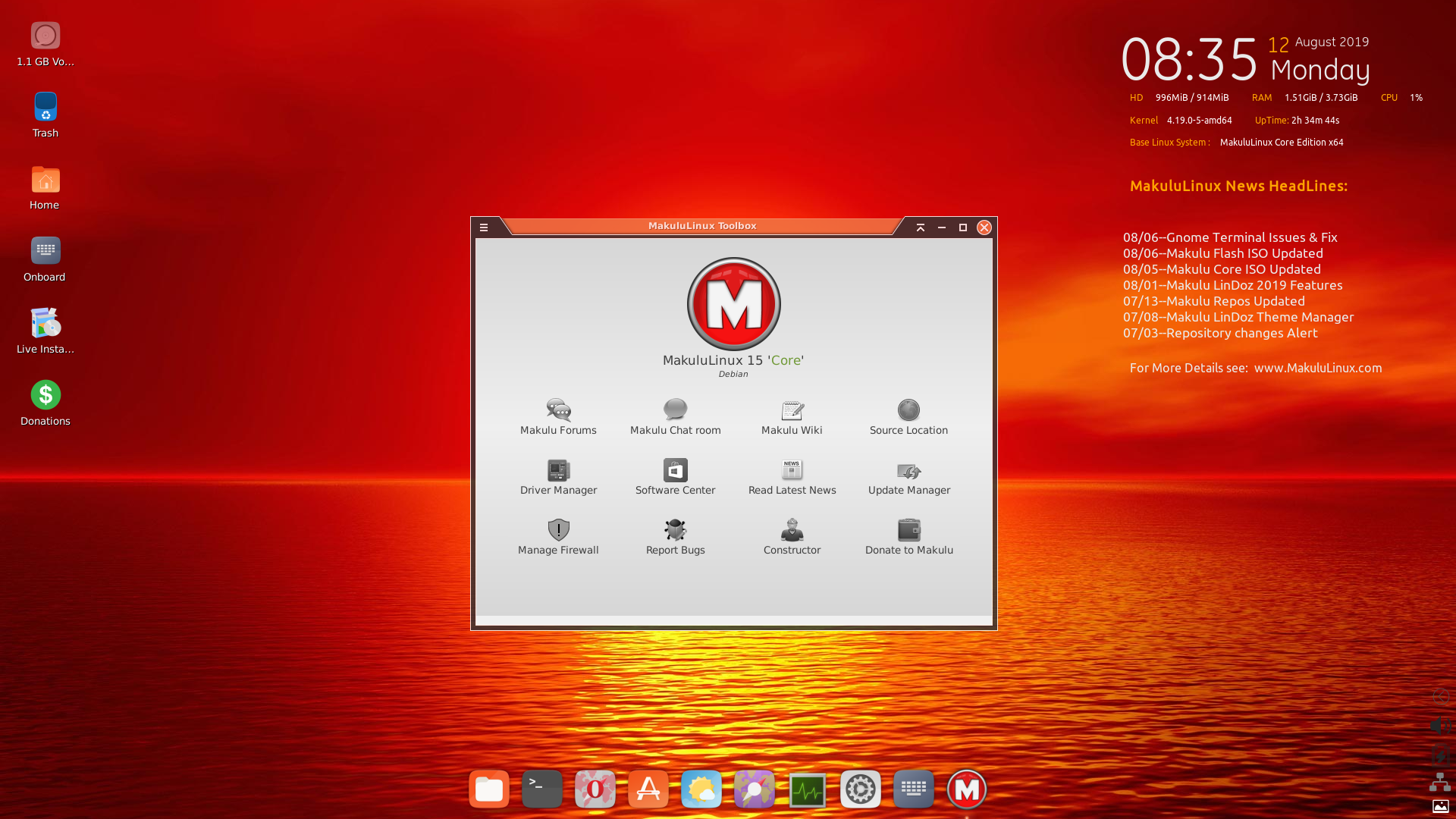The image size is (1456, 819).
Task: Click the Kernel 4.19.0-5-amd64 value
Action: [x=1199, y=121]
